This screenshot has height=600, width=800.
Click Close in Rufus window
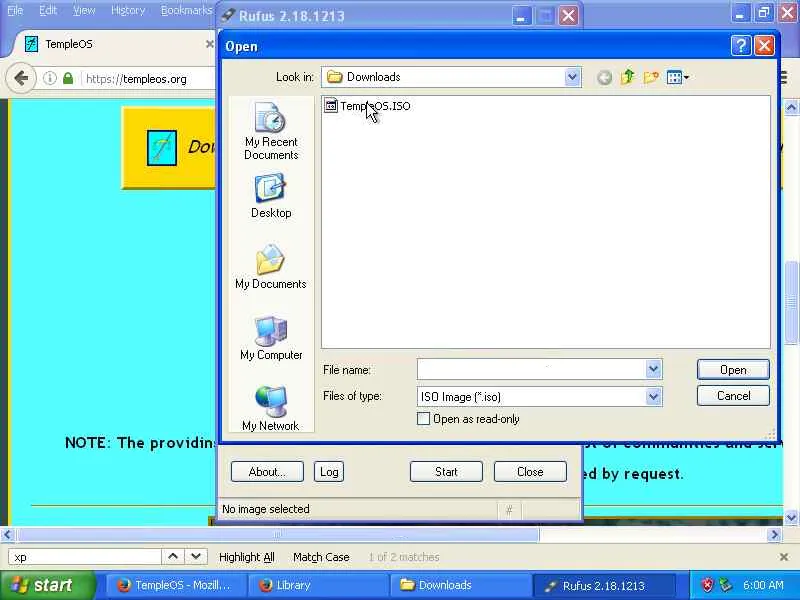click(x=530, y=471)
